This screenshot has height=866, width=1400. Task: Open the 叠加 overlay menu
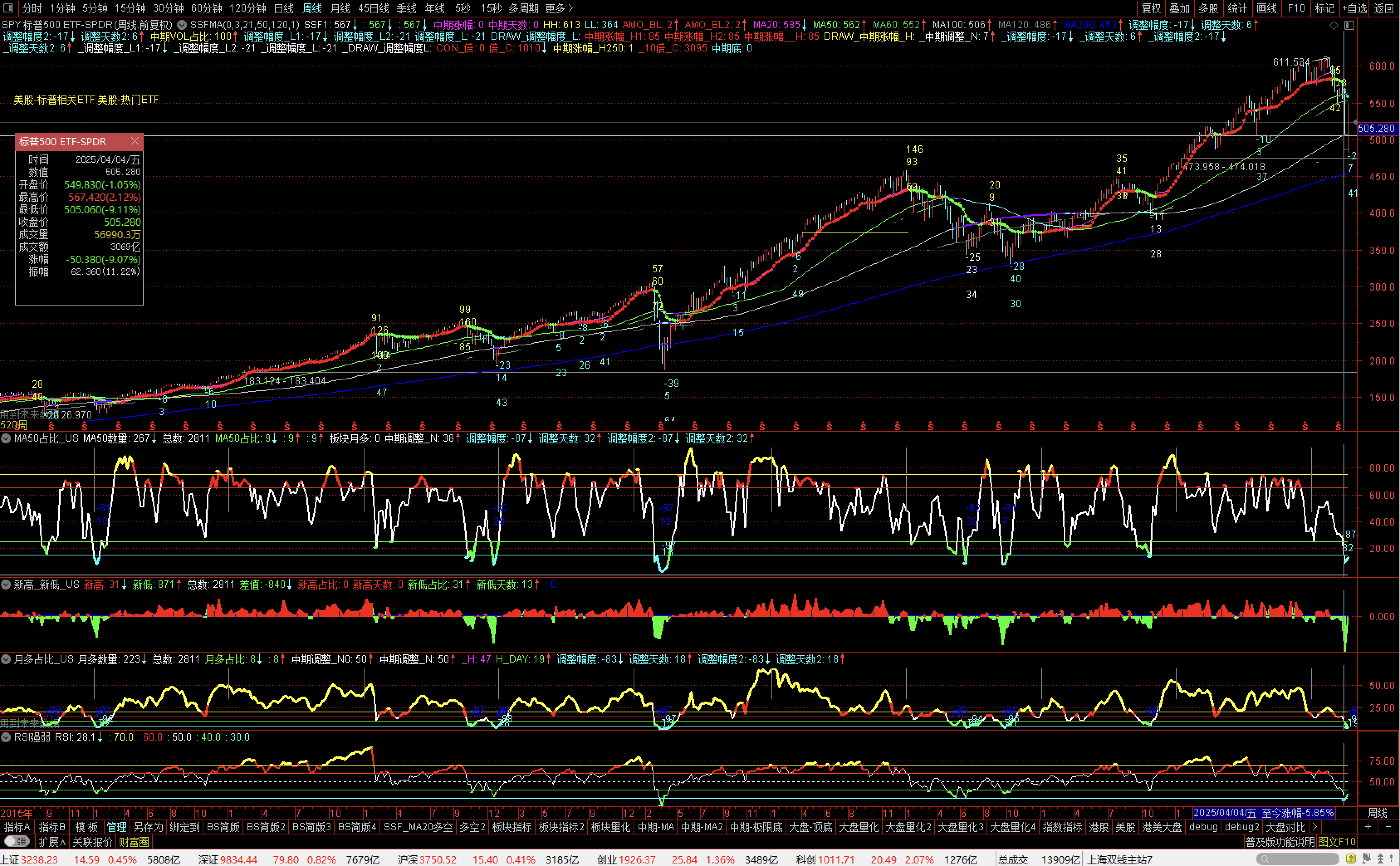tap(1180, 8)
